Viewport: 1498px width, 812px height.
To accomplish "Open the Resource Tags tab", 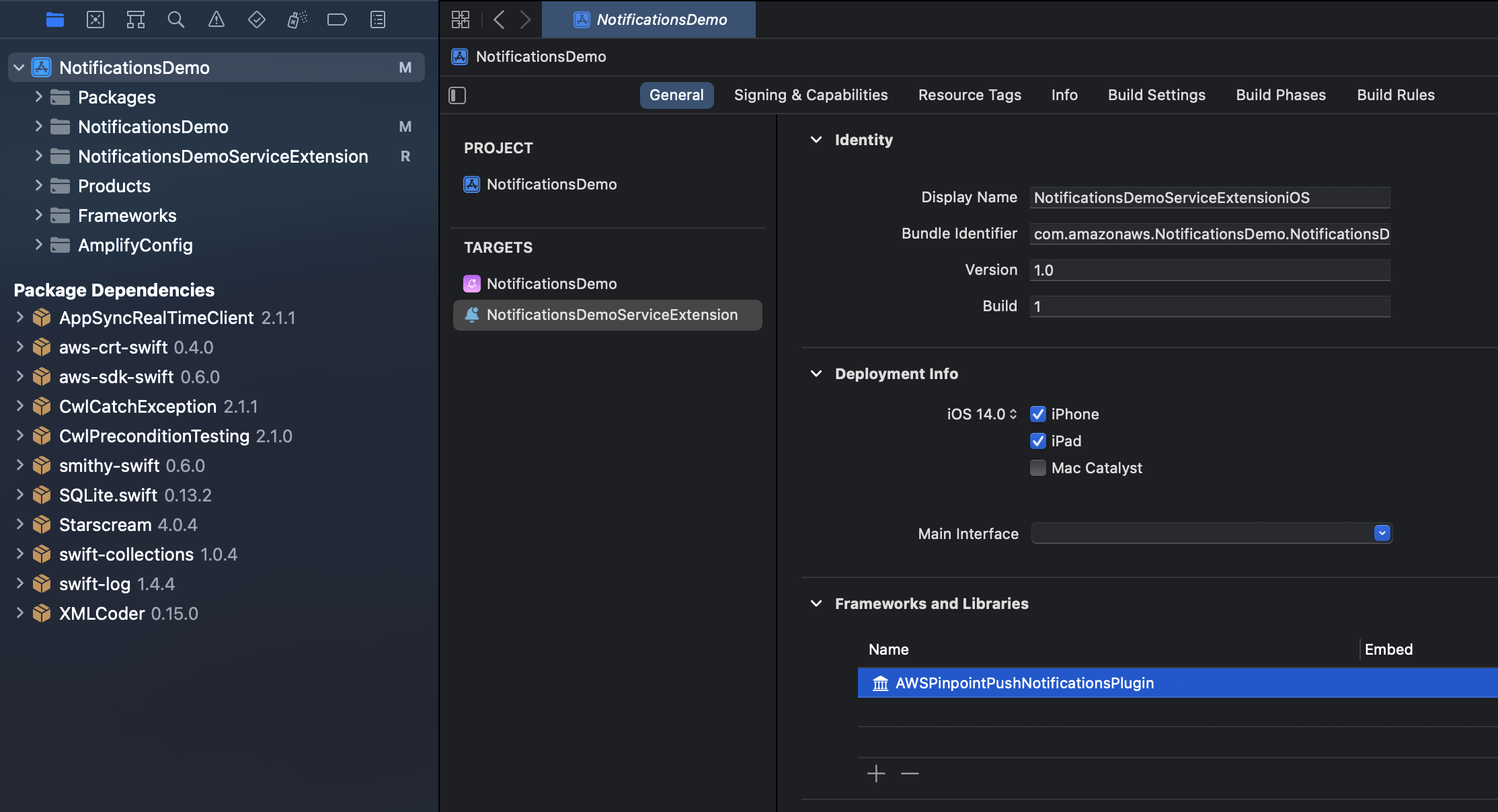I will click(x=970, y=95).
